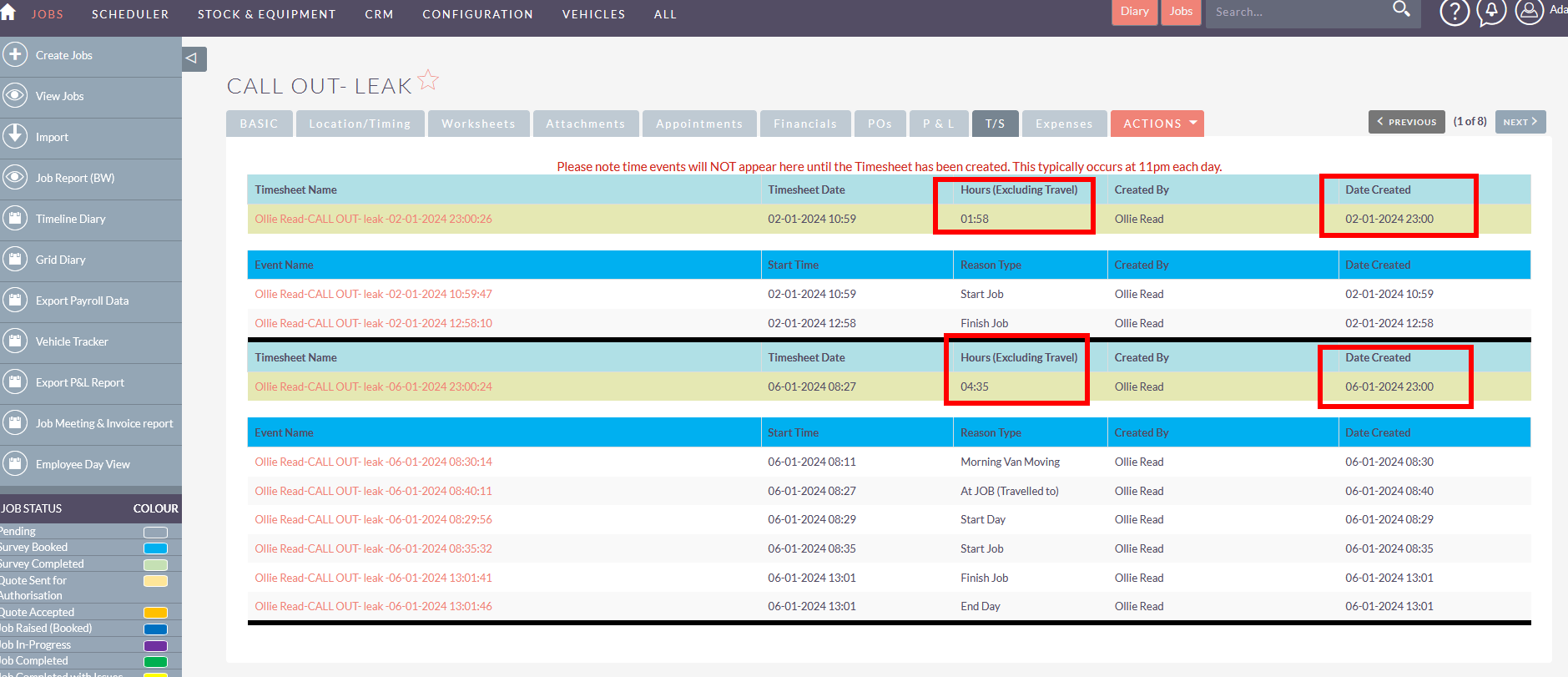Screen dimensions: 1568x677
Task: Click the Vehicle Tracker icon
Action: [x=15, y=341]
